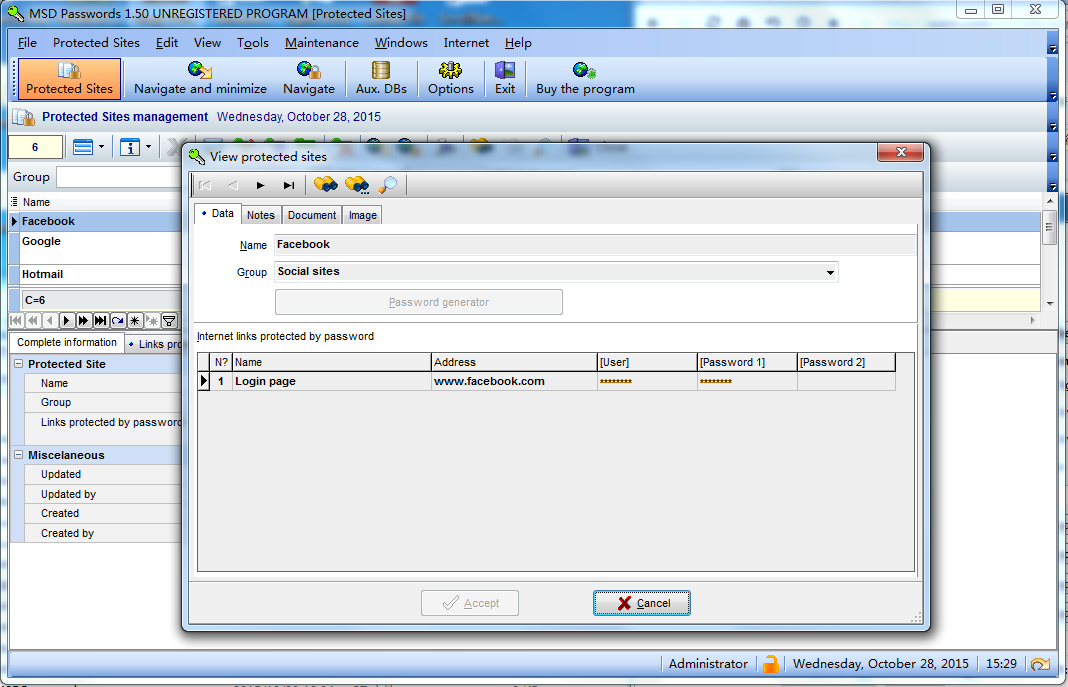
Task: Jump to last record in dialog toolbar
Action: tap(289, 185)
